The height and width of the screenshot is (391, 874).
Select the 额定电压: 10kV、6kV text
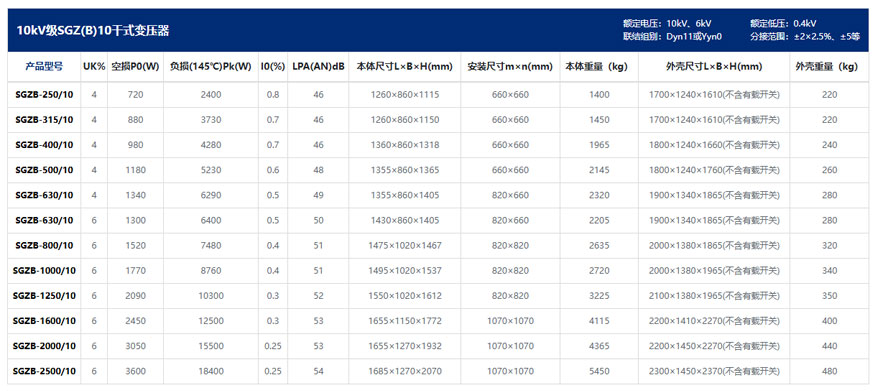(667, 24)
